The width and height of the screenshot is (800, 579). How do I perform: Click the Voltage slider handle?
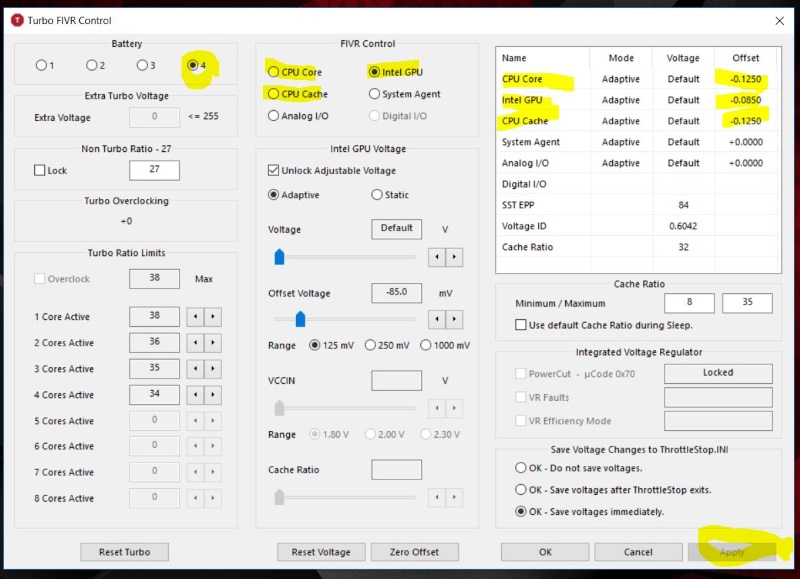tap(280, 257)
